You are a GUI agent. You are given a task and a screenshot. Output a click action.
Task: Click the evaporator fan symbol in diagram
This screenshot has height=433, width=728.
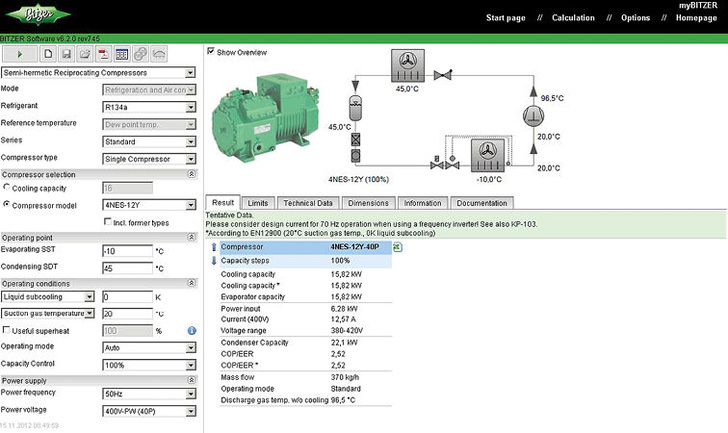click(x=488, y=155)
